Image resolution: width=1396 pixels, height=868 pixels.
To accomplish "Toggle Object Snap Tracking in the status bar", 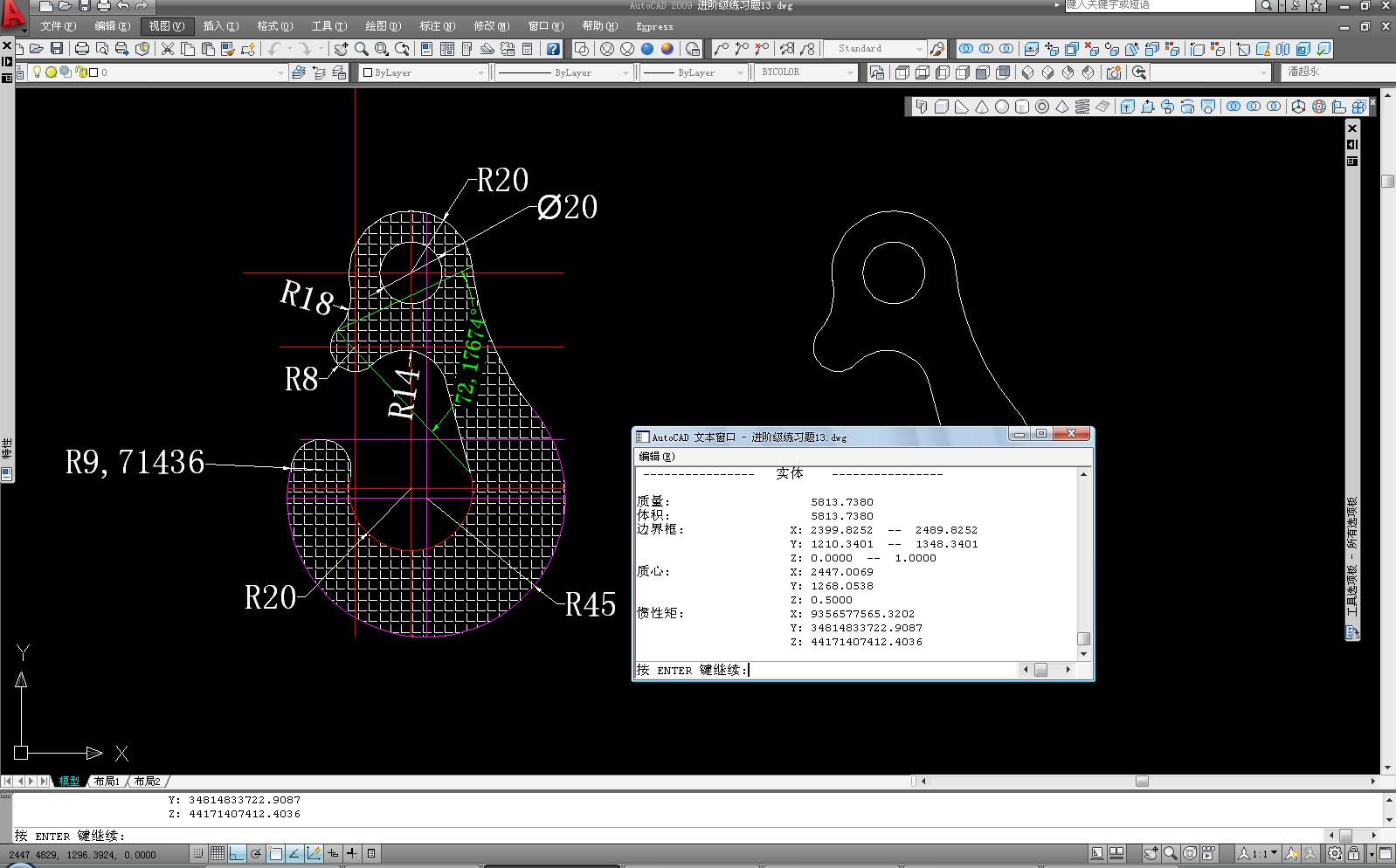I will click(294, 853).
